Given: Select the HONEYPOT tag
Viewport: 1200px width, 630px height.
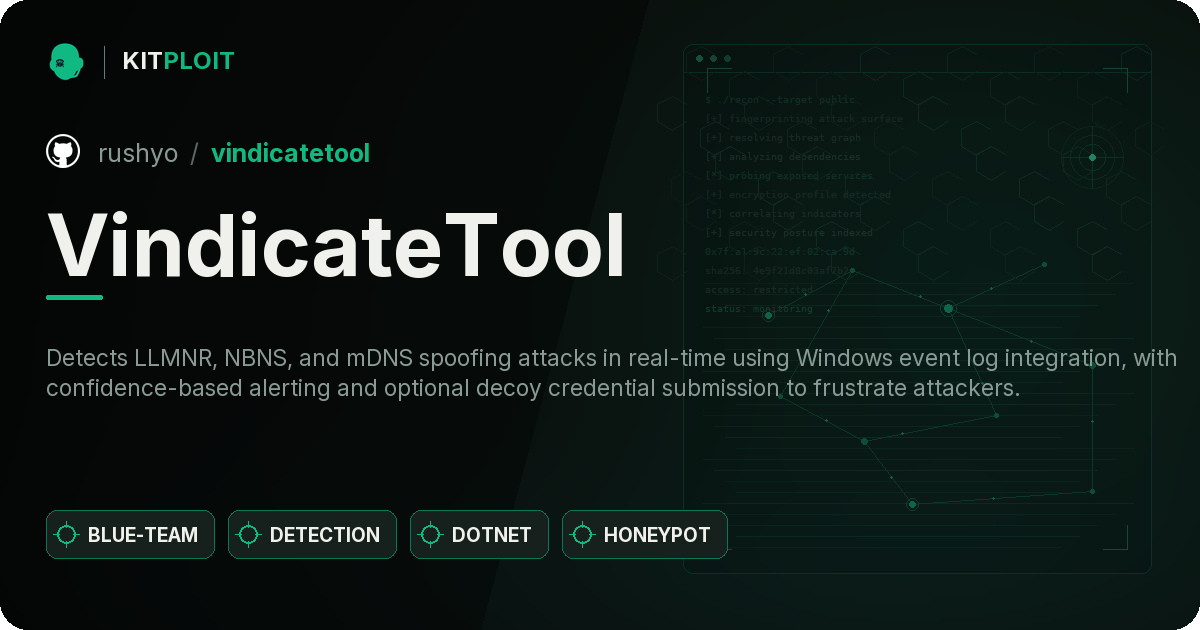Looking at the screenshot, I should pyautogui.click(x=644, y=535).
